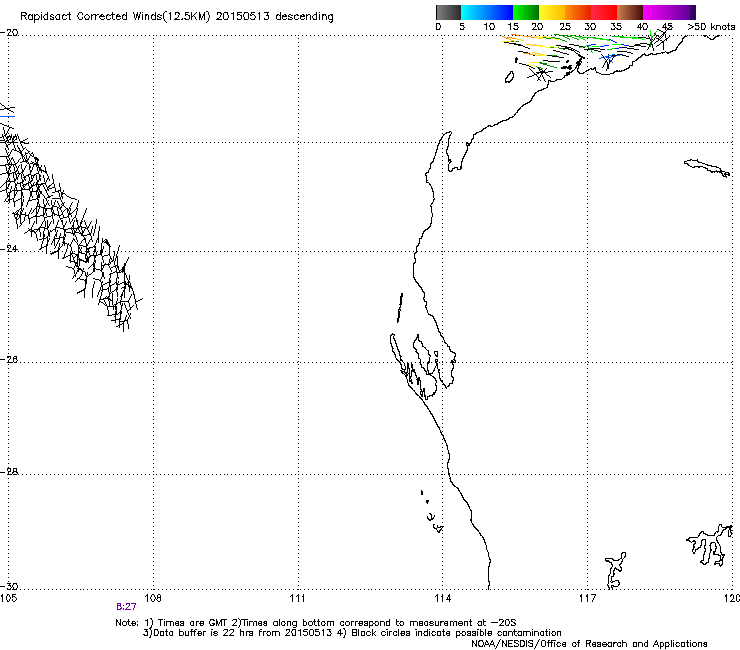Pick the yellow 20–25 knots legend segment
Image resolution: width=740 pixels, height=650 pixels.
click(552, 12)
